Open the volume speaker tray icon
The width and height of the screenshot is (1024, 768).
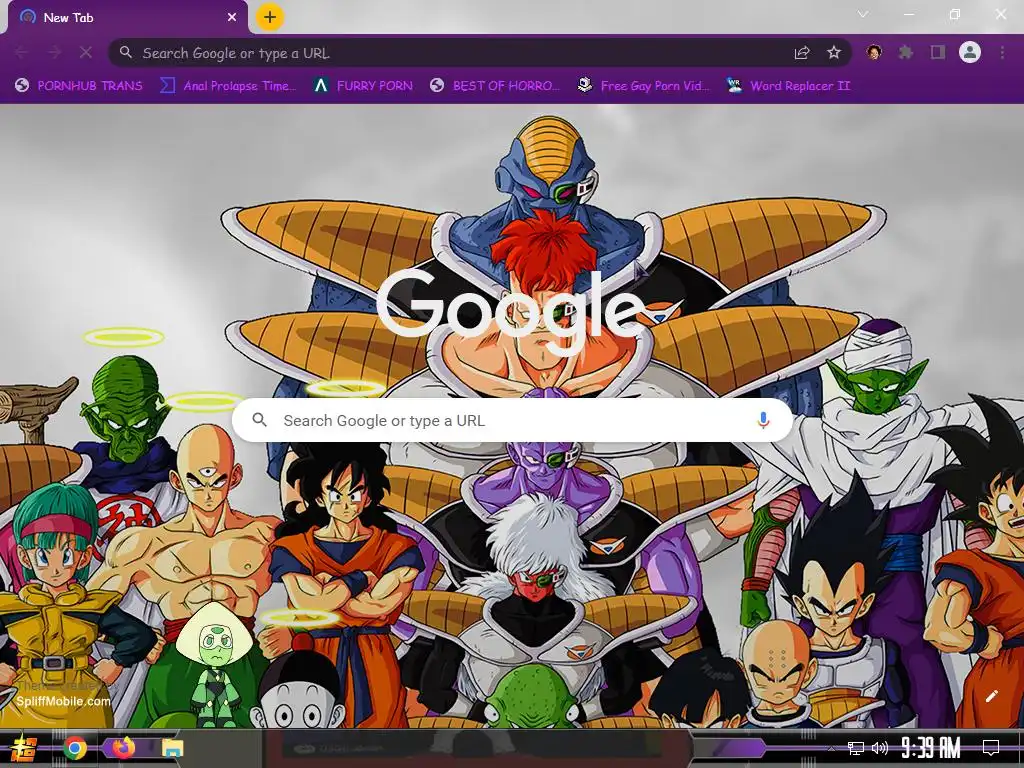[x=880, y=748]
